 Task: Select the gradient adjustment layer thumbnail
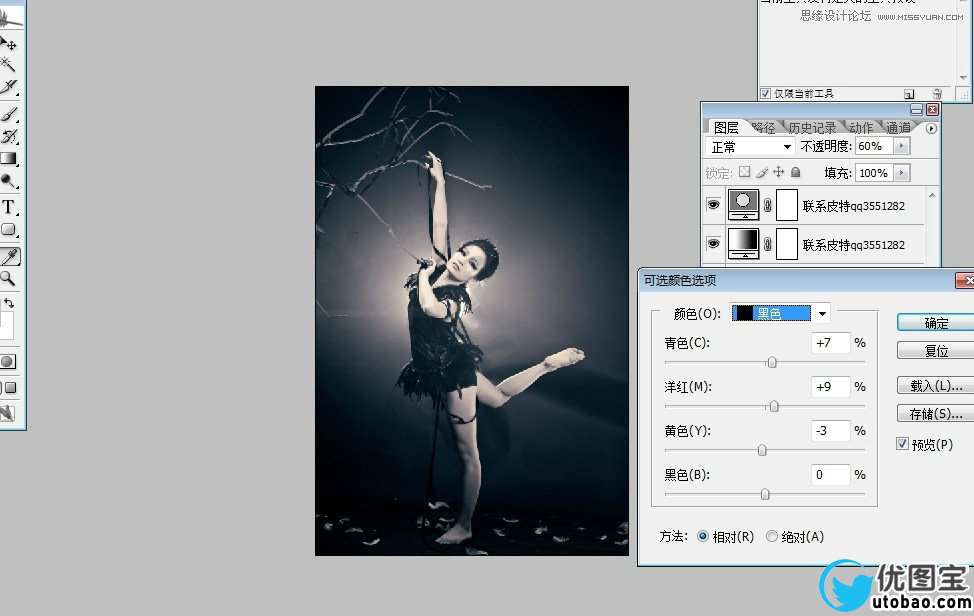(743, 244)
